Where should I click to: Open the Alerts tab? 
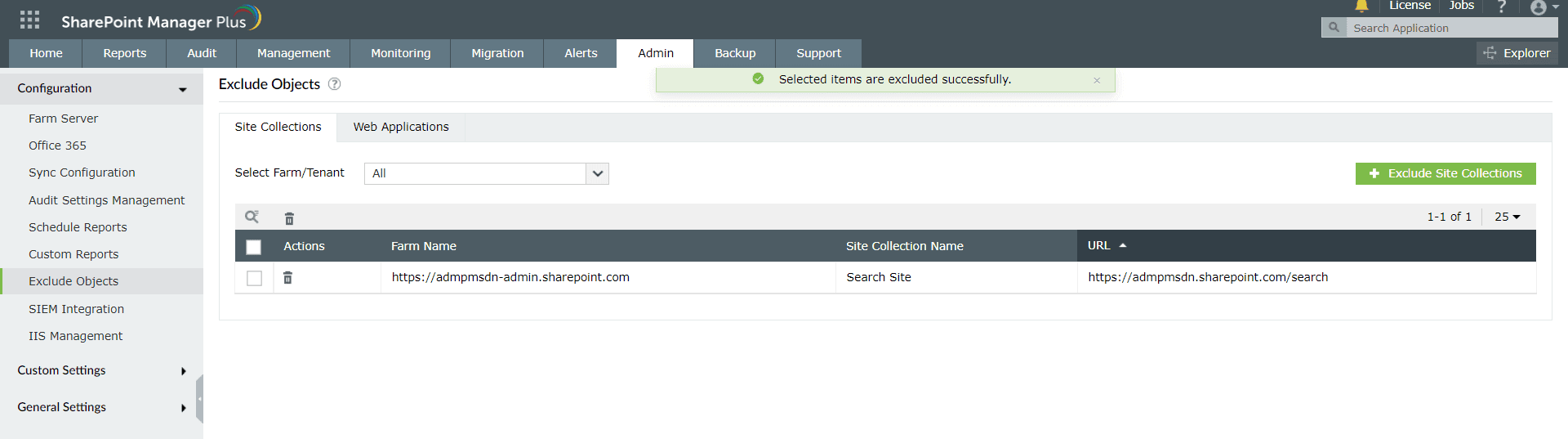pyautogui.click(x=581, y=53)
